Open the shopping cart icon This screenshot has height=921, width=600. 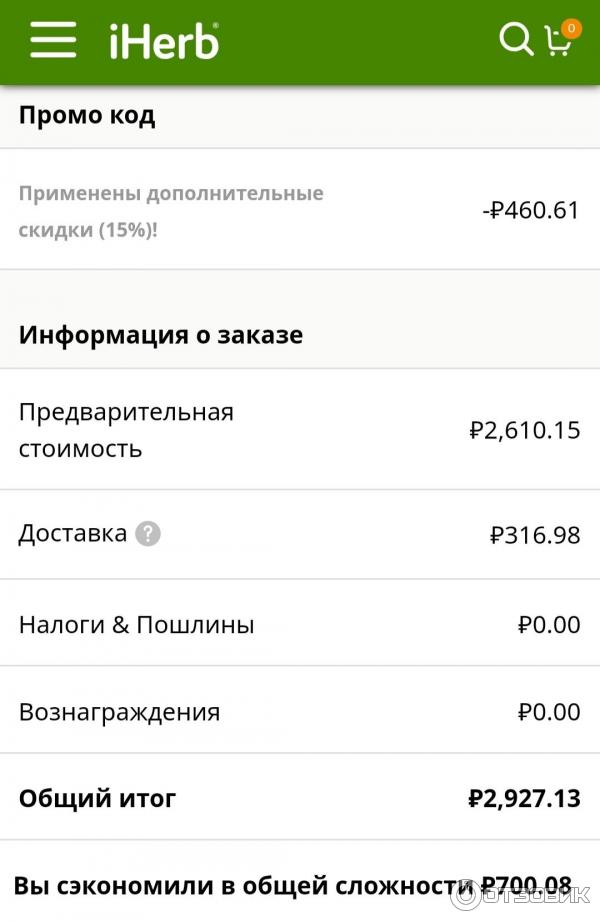[x=557, y=42]
